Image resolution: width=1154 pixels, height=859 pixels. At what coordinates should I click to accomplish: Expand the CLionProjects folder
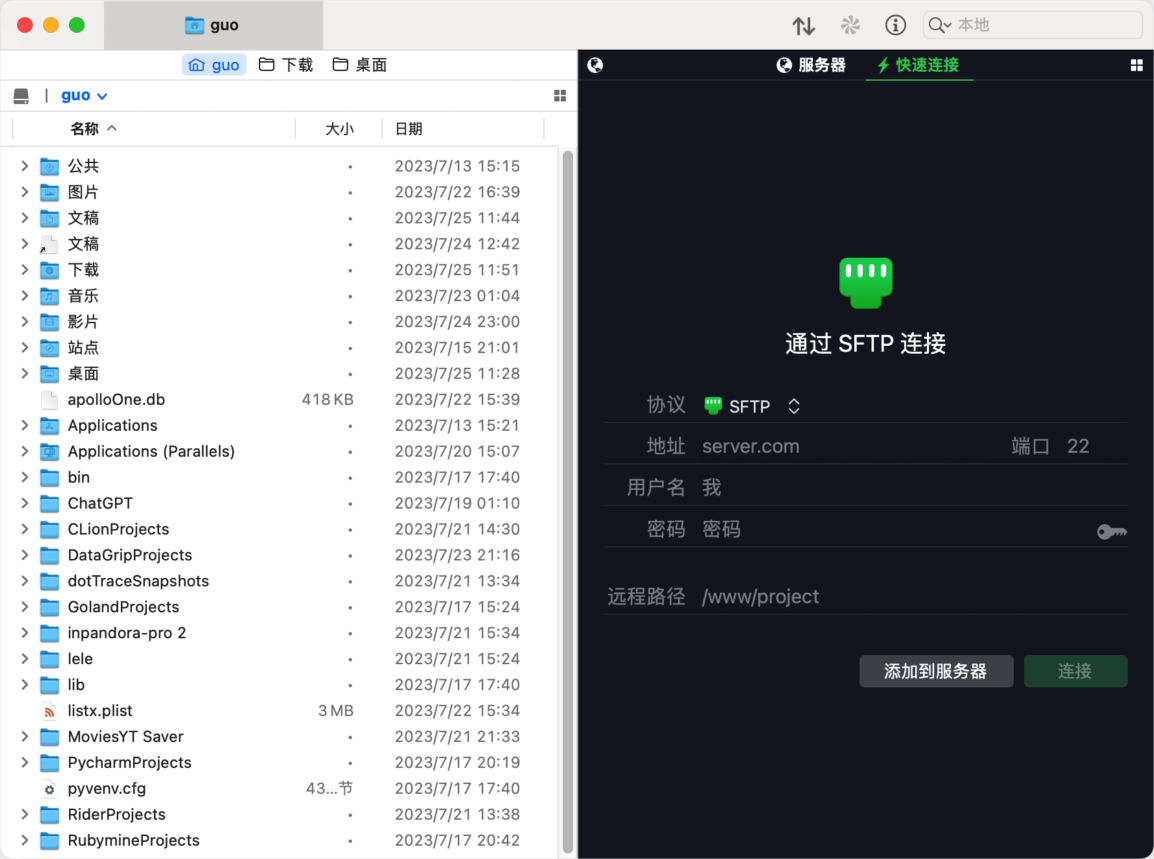click(24, 529)
